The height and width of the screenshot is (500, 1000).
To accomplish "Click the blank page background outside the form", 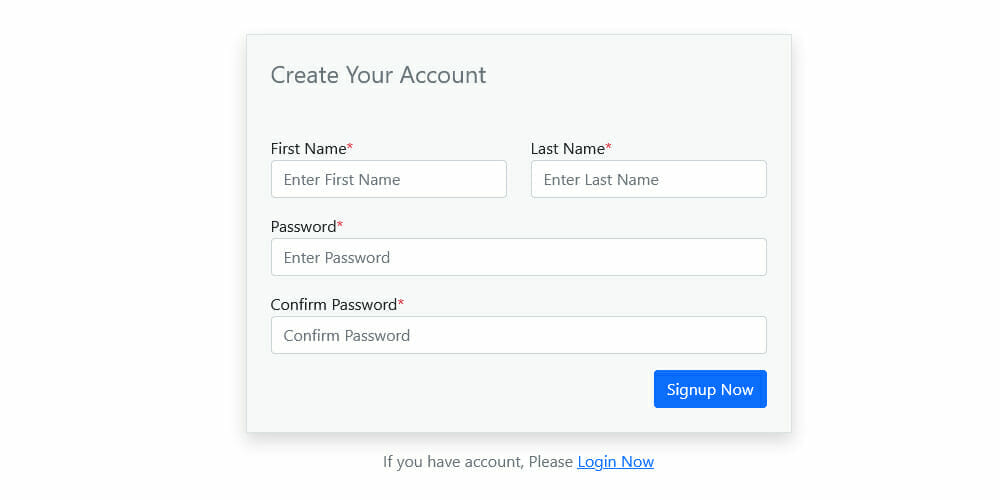I will 120,250.
